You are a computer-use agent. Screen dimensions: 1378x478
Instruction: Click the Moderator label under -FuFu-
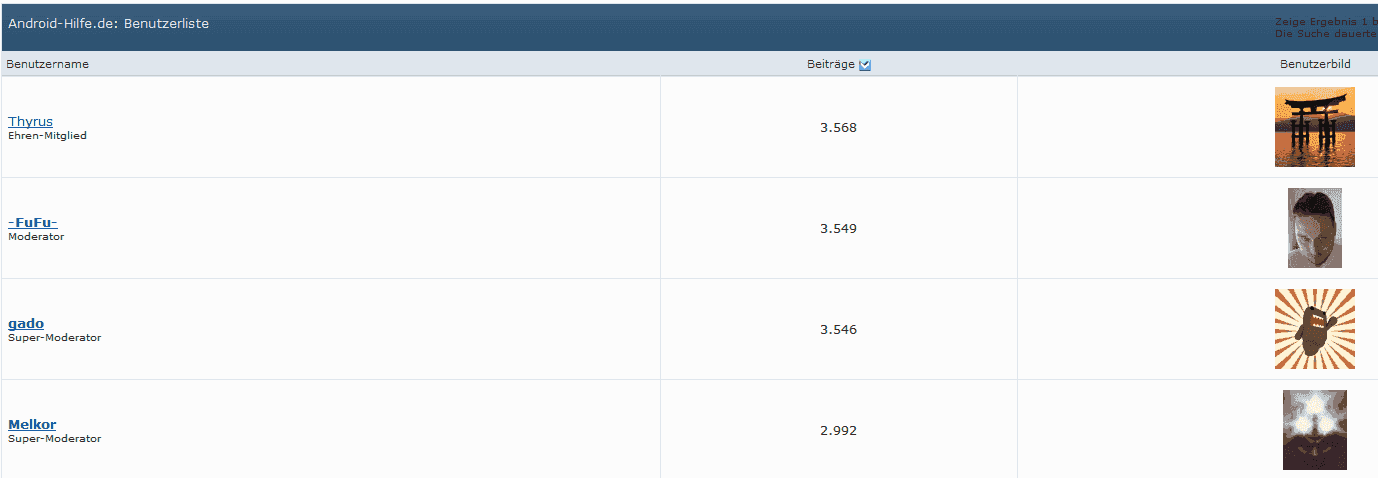36,237
